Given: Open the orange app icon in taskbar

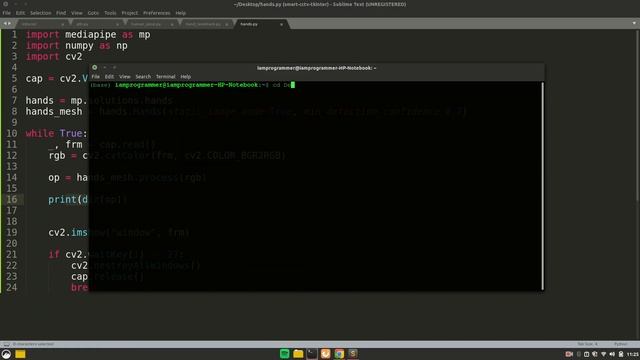Looking at the screenshot, I should pyautogui.click(x=325, y=354).
